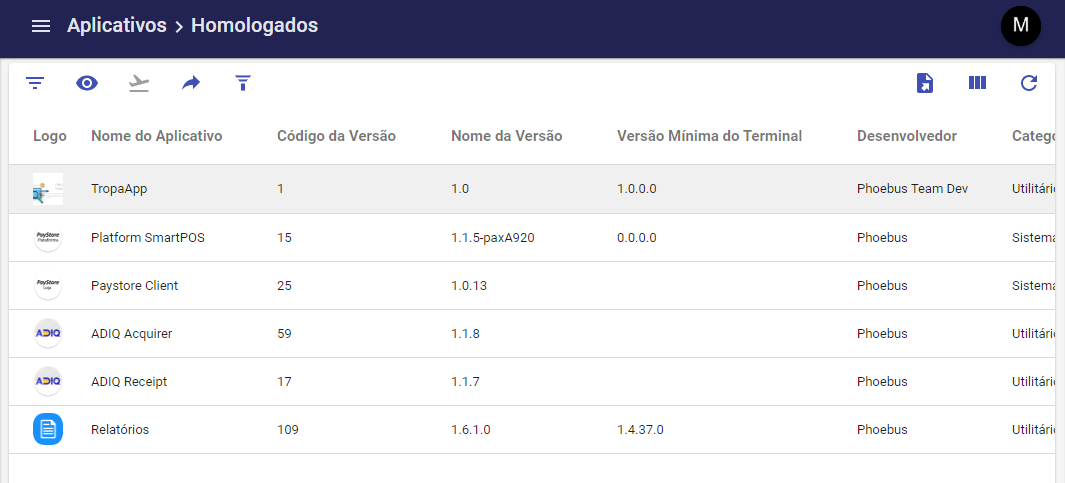Open the column chooser icon
1065x483 pixels.
coord(977,83)
